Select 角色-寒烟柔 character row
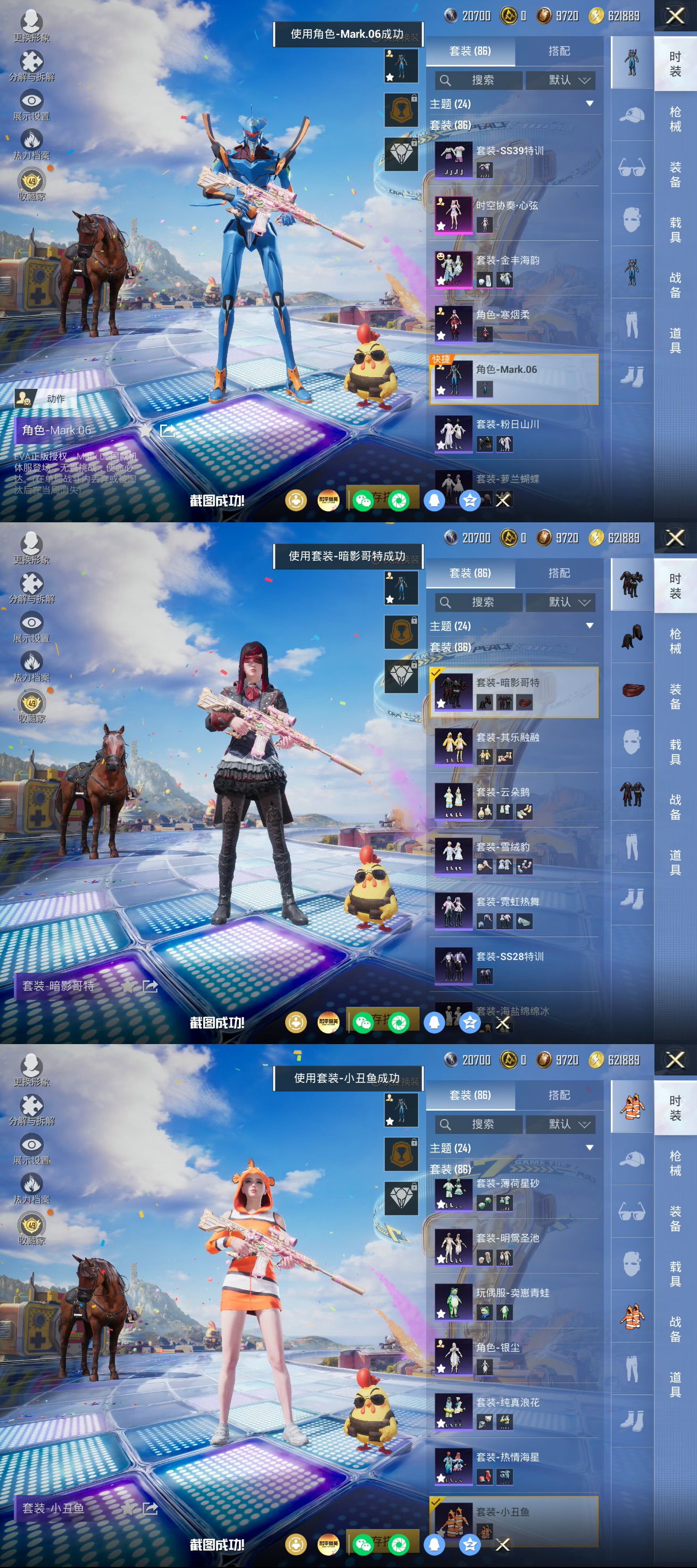Screen dimensions: 697x1568 (514, 324)
